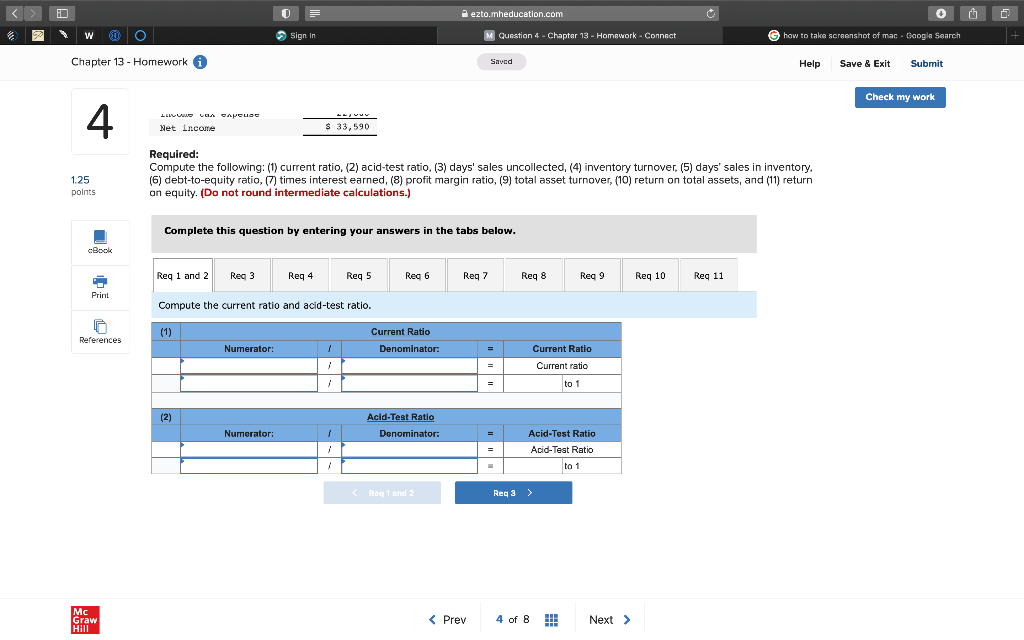This screenshot has height=640, width=1024.
Task: Select the Req 3 tab
Action: click(242, 276)
